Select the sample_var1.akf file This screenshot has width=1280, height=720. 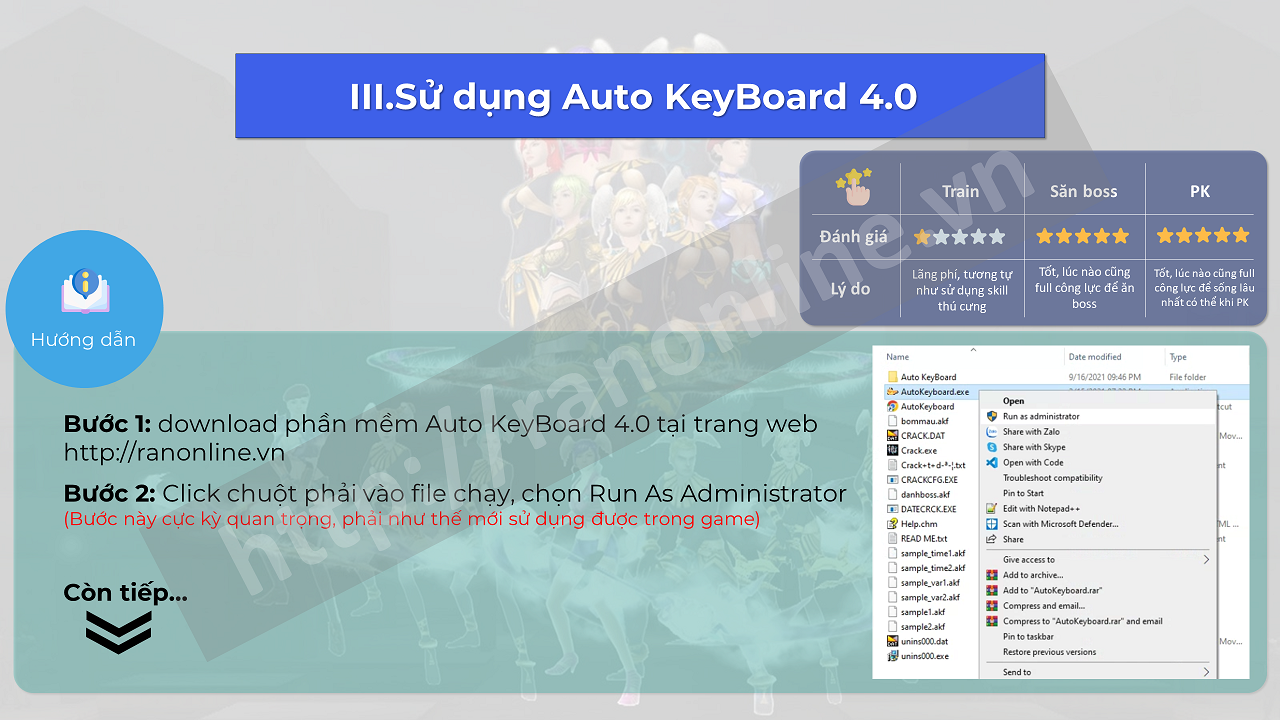930,583
